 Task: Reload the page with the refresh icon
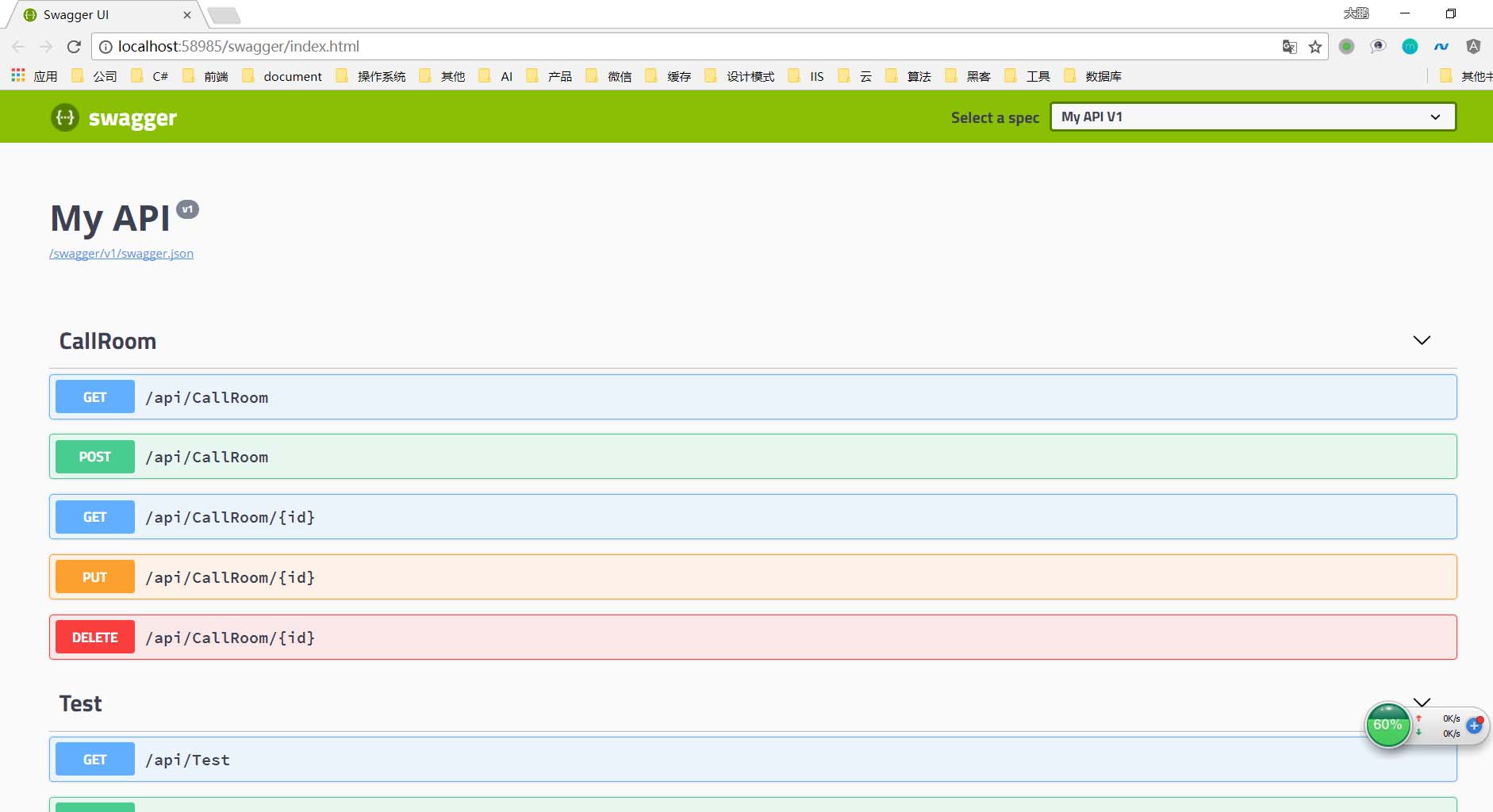74,47
